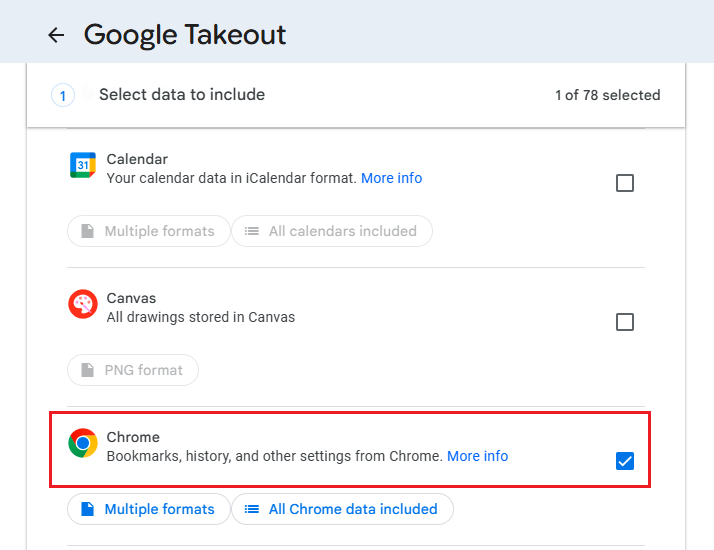Open Calendar's Multiple formats options
The image size is (714, 550).
(x=149, y=231)
